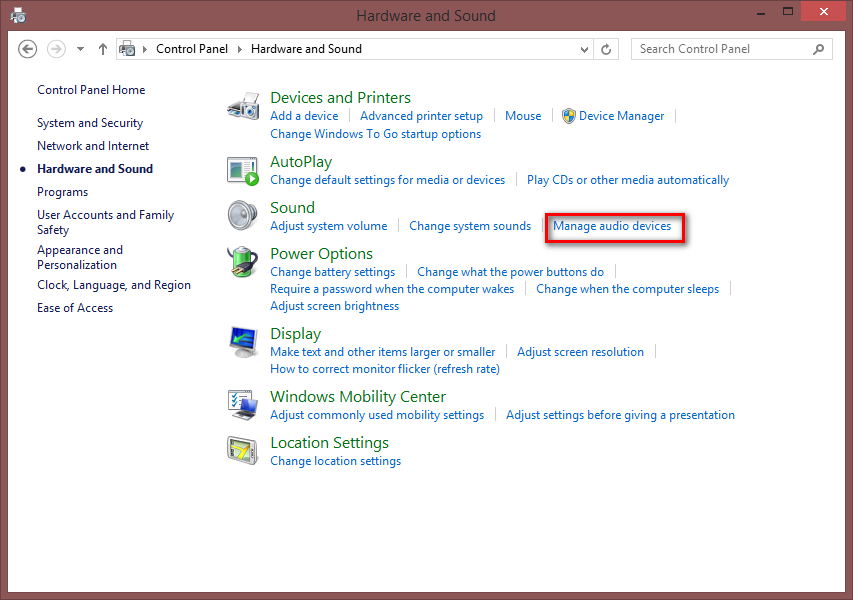The image size is (853, 600).
Task: Click the Power Options battery icon
Action: point(243,261)
